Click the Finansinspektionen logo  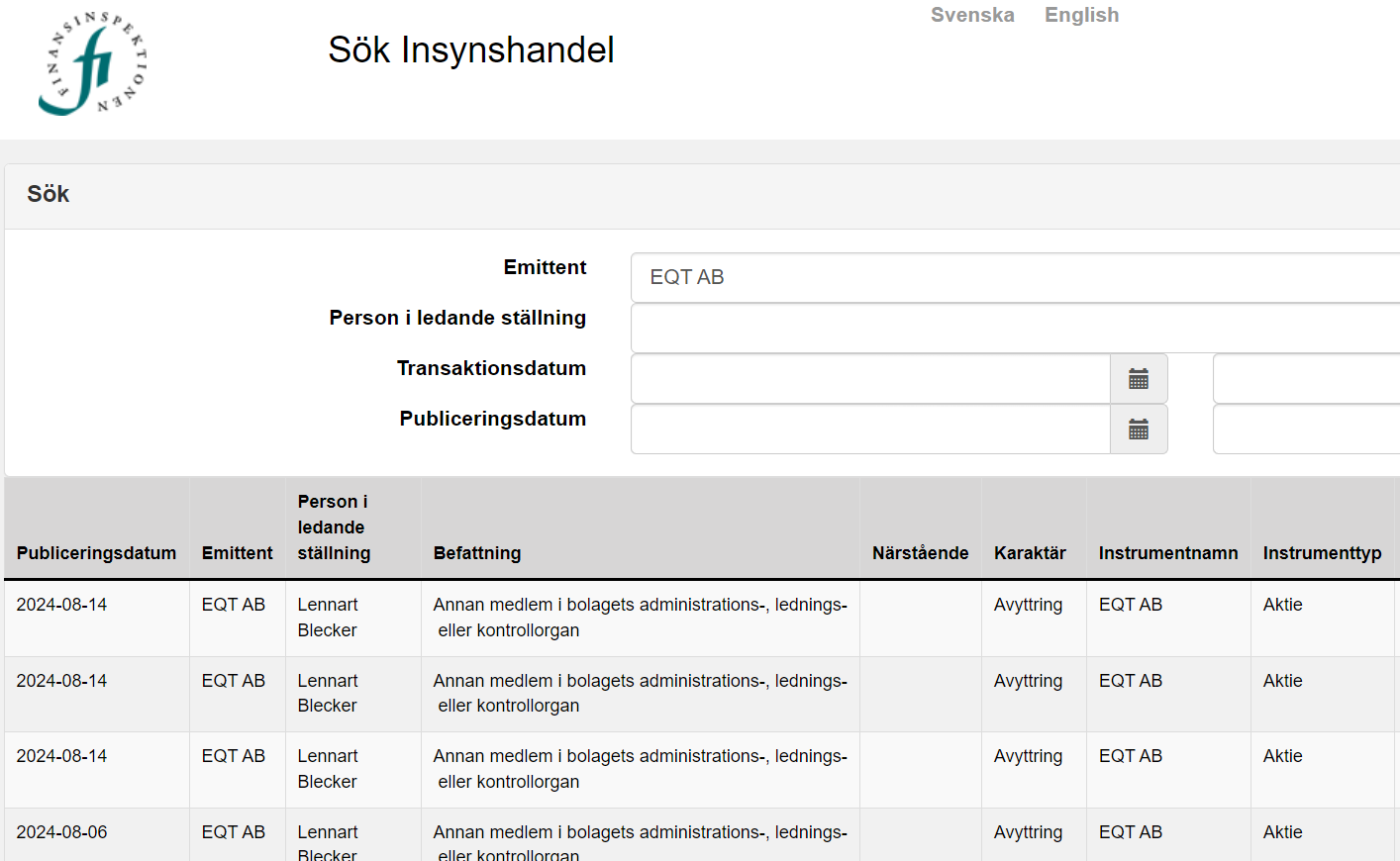pyautogui.click(x=92, y=62)
